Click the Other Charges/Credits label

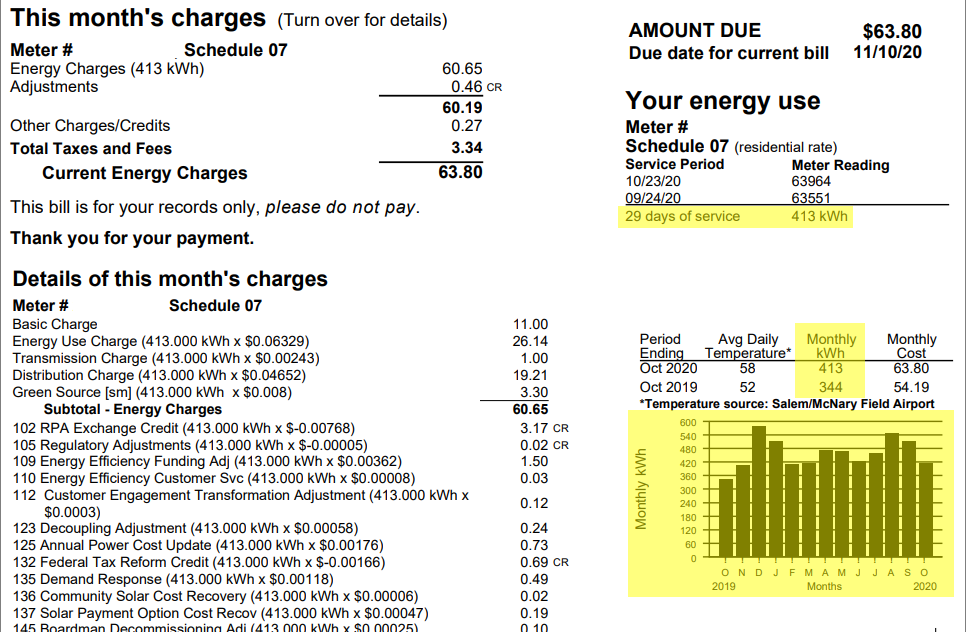(90, 126)
